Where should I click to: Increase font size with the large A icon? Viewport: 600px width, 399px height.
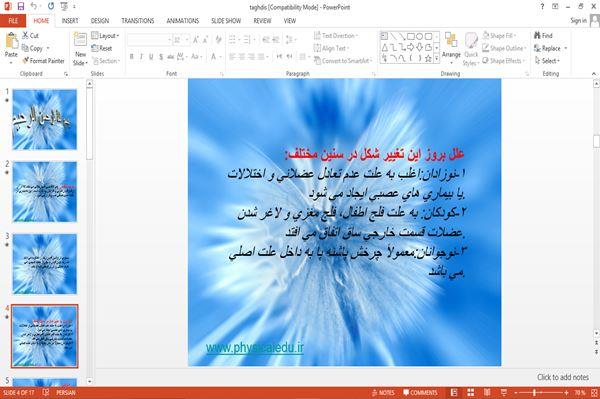[x=196, y=40]
